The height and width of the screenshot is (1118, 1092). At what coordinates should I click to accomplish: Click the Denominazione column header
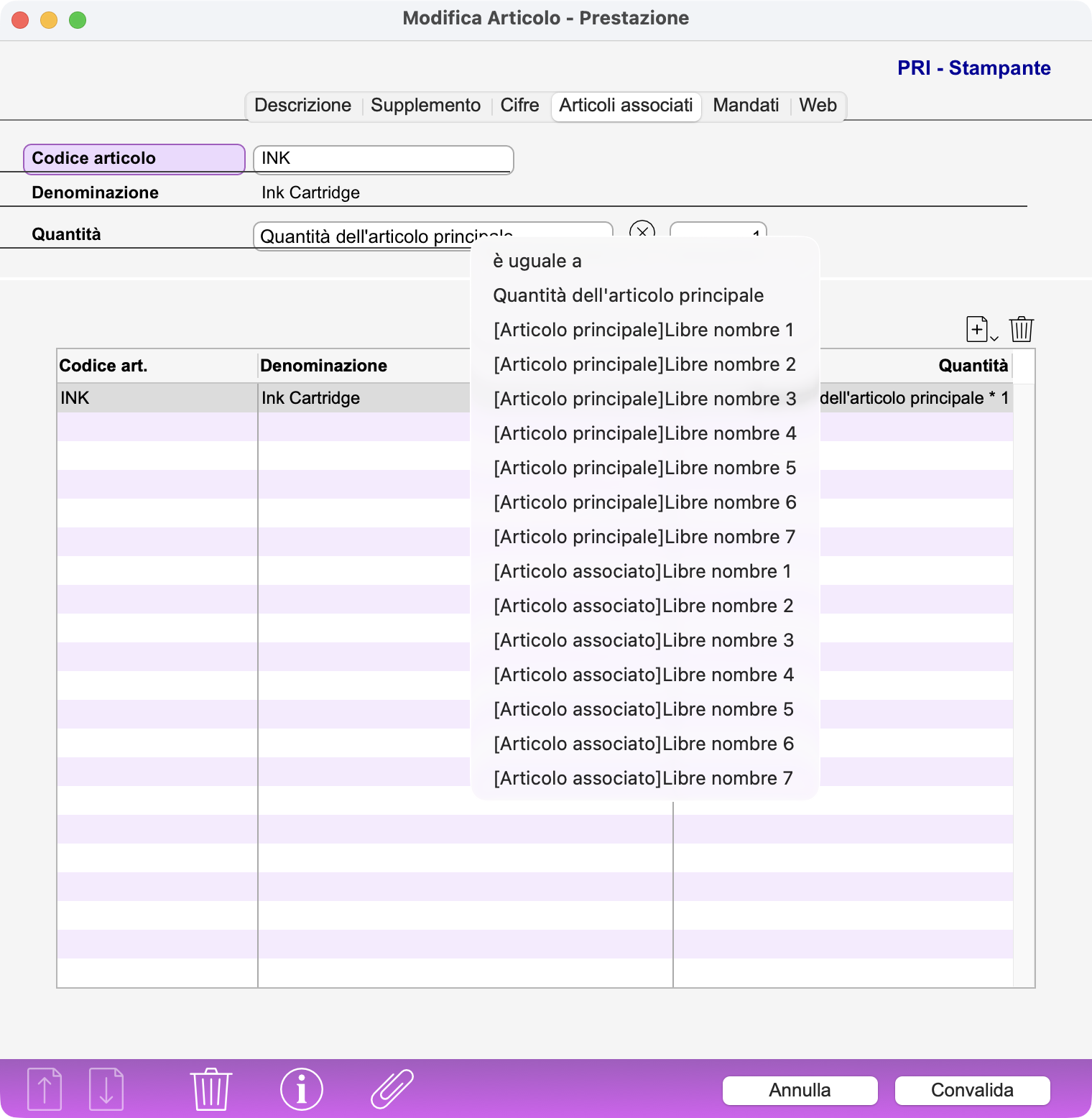pyautogui.click(x=364, y=366)
